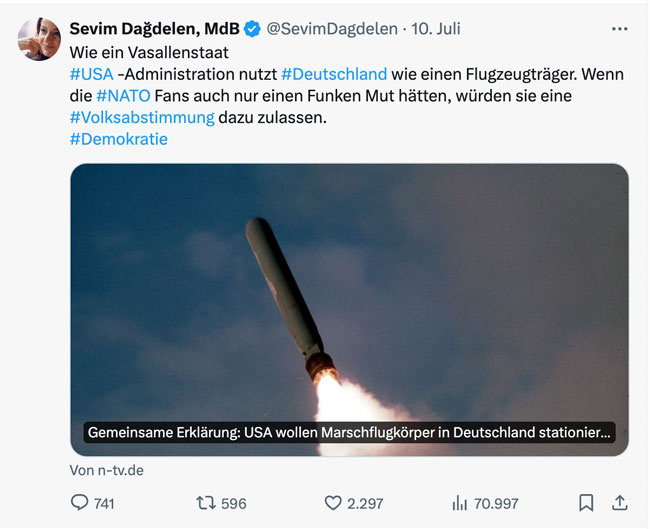Follow the #USA hashtag
Viewport: 650px width, 529px height.
(x=92, y=73)
